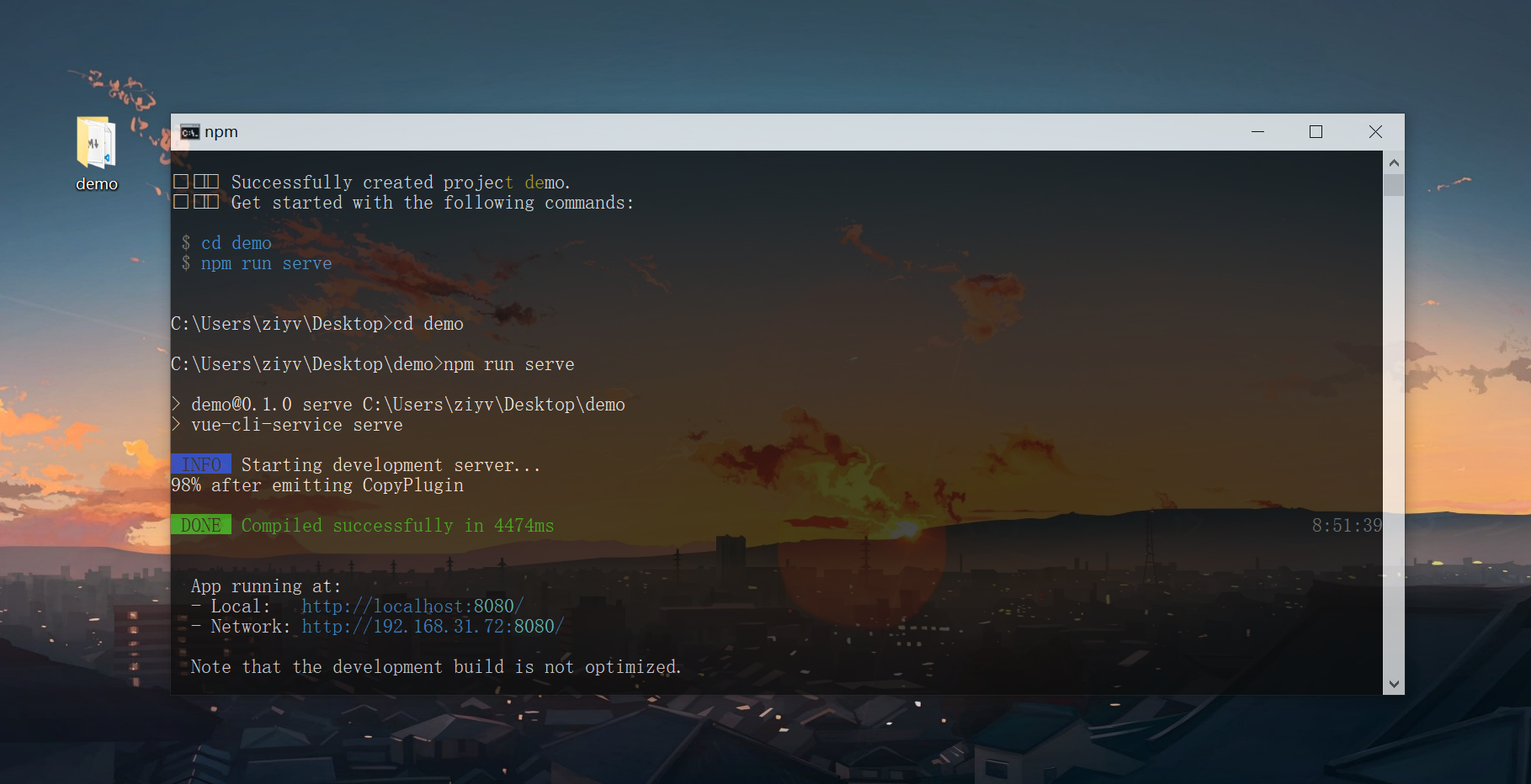Click the blue INFO badge
1531x784 pixels.
click(x=201, y=465)
